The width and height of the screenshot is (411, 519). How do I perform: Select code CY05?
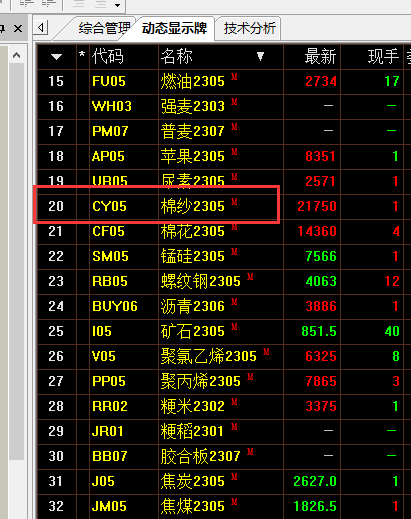[109, 206]
